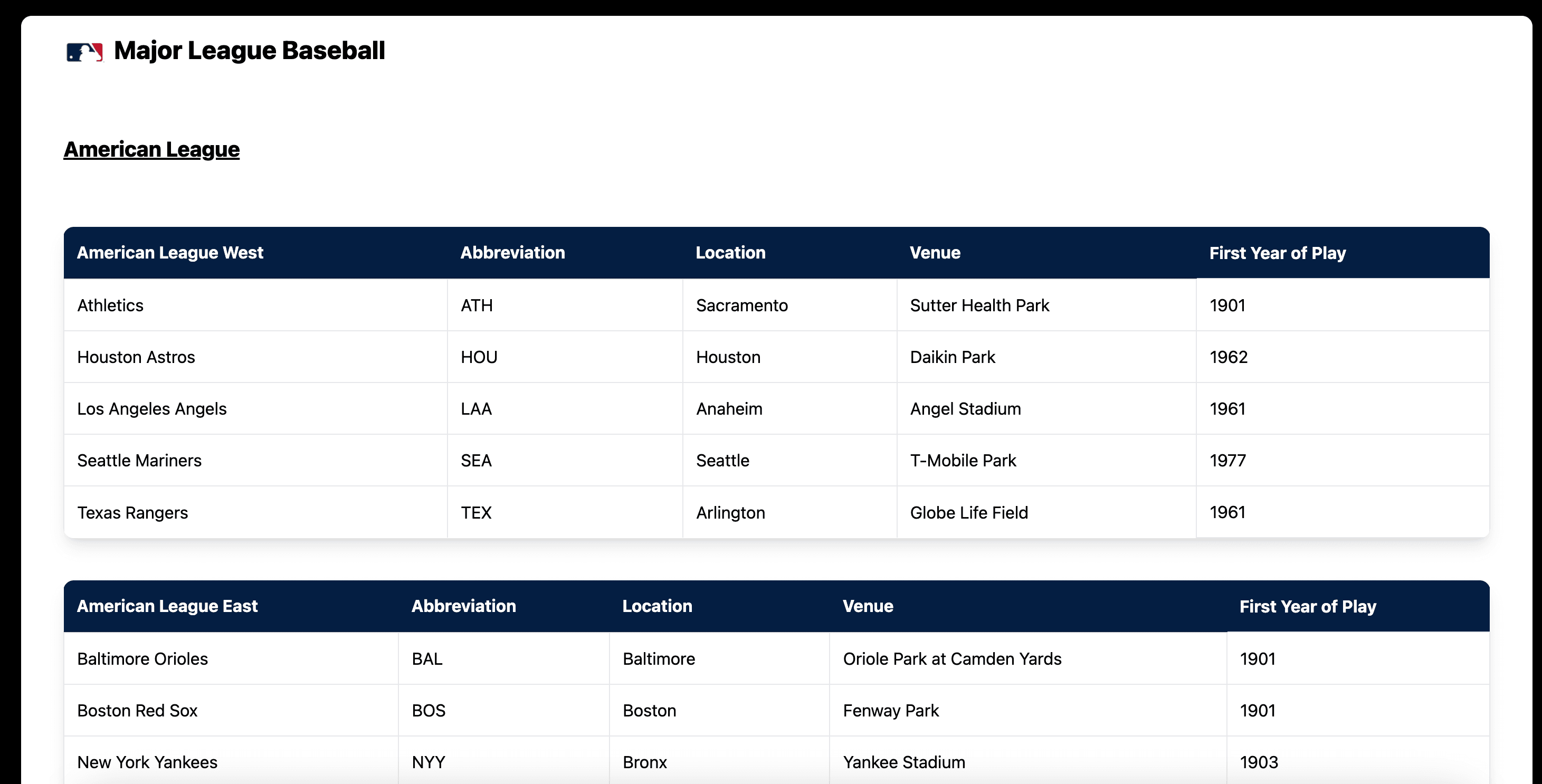Click the MLB logo icon
The height and width of the screenshot is (784, 1542).
tap(84, 52)
